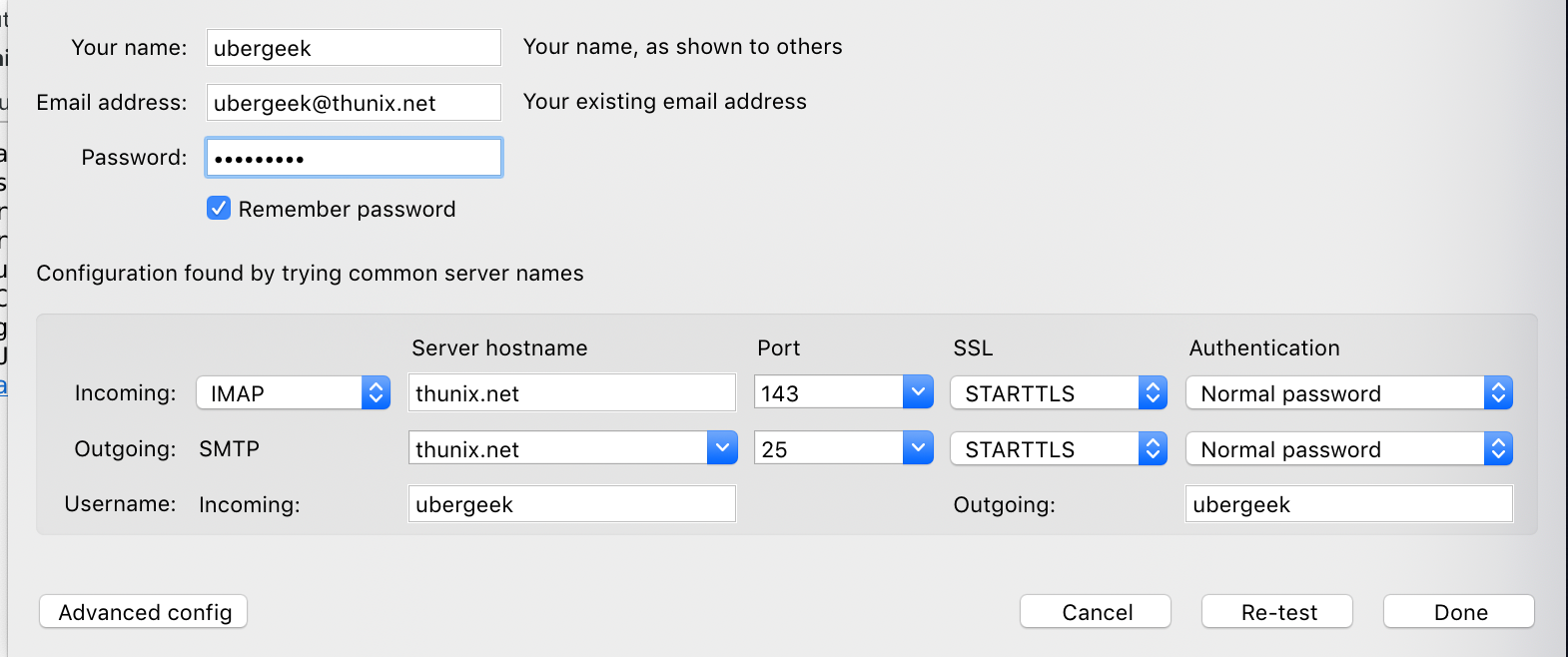1568x657 pixels.
Task: Click the outgoing username field
Action: tap(1348, 504)
